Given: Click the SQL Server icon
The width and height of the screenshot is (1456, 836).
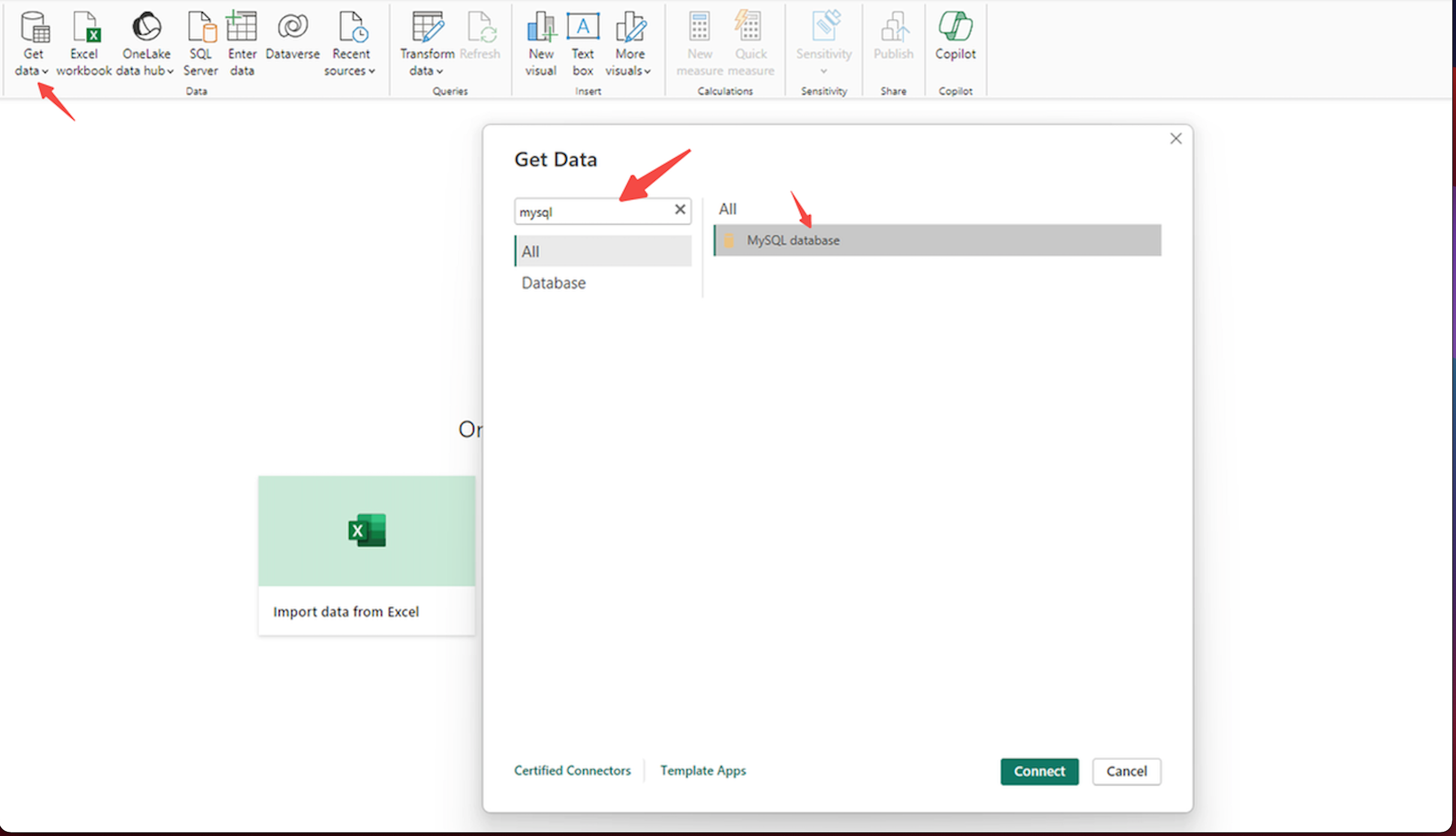Looking at the screenshot, I should click(201, 29).
